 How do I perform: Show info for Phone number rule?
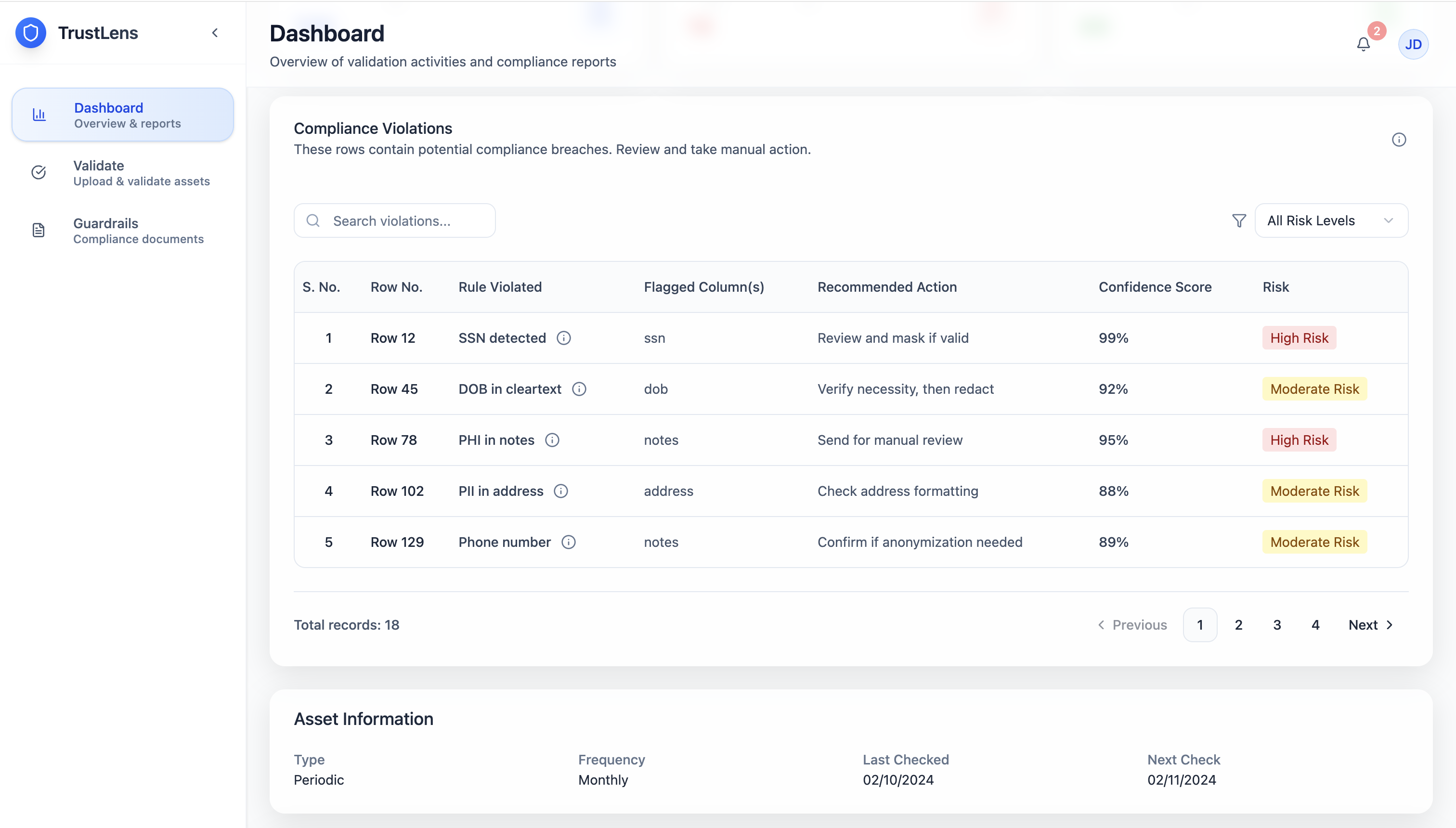click(x=569, y=542)
